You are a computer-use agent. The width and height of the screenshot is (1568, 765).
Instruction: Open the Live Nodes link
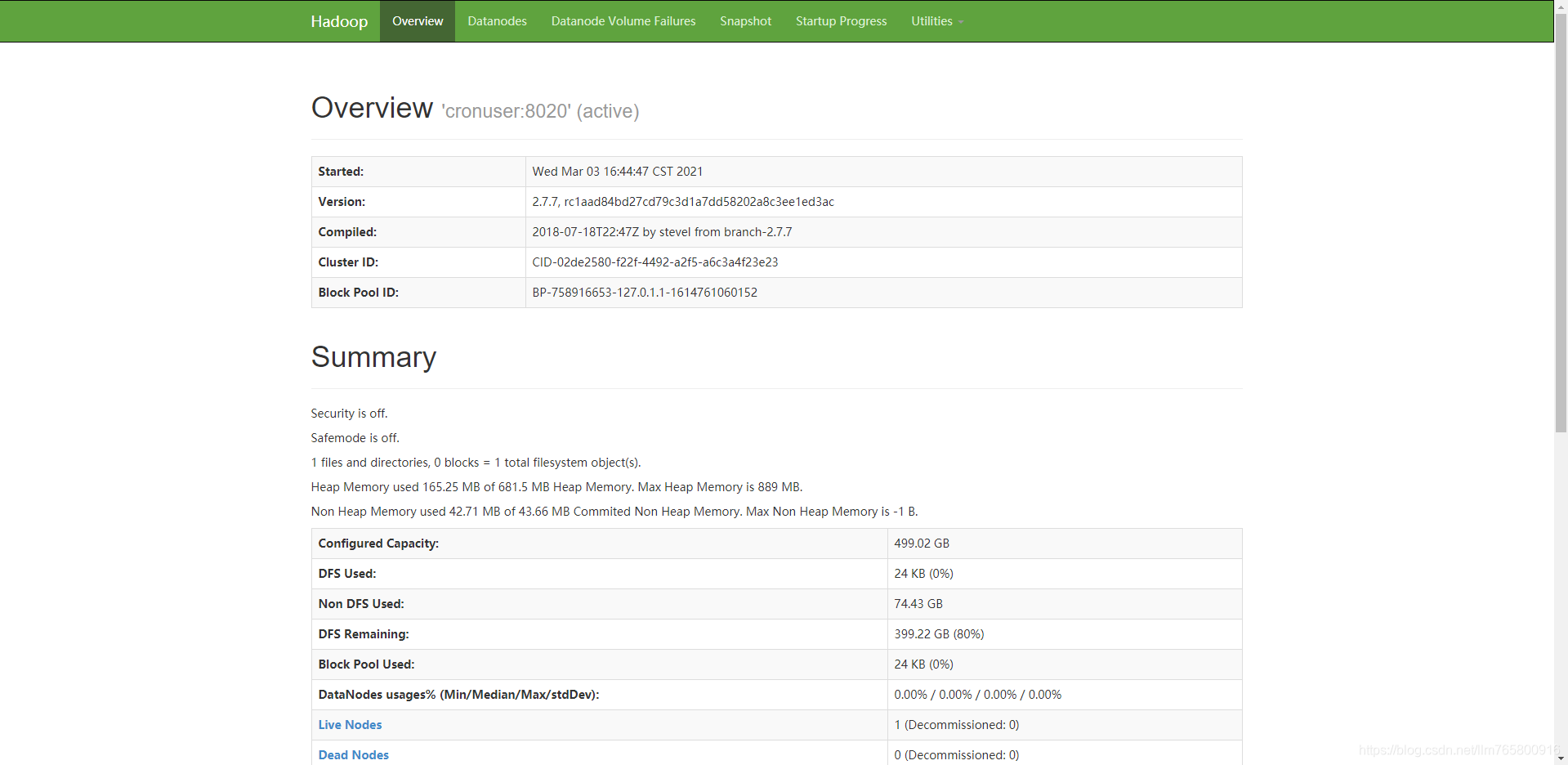pyautogui.click(x=350, y=725)
